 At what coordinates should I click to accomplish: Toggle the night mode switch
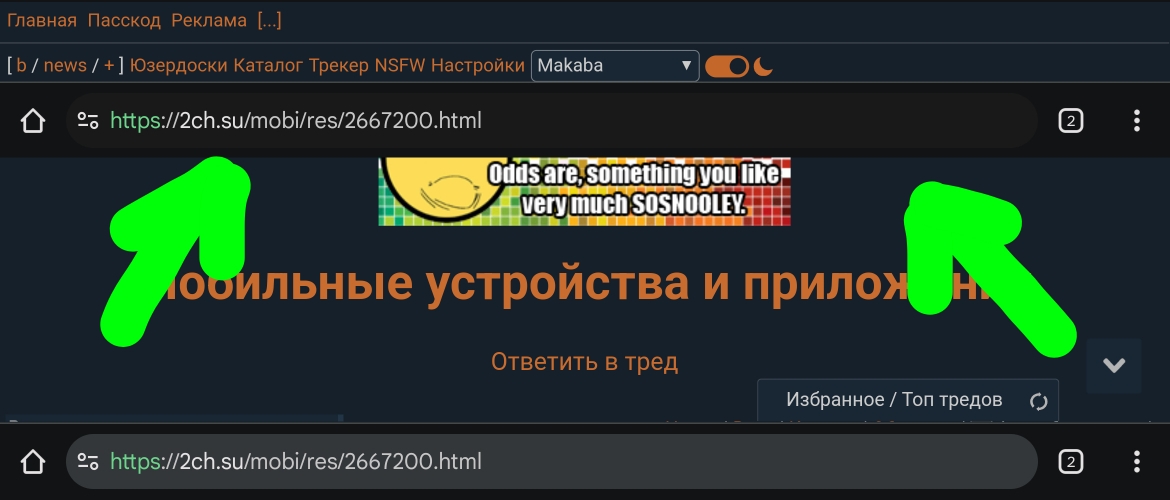click(727, 66)
